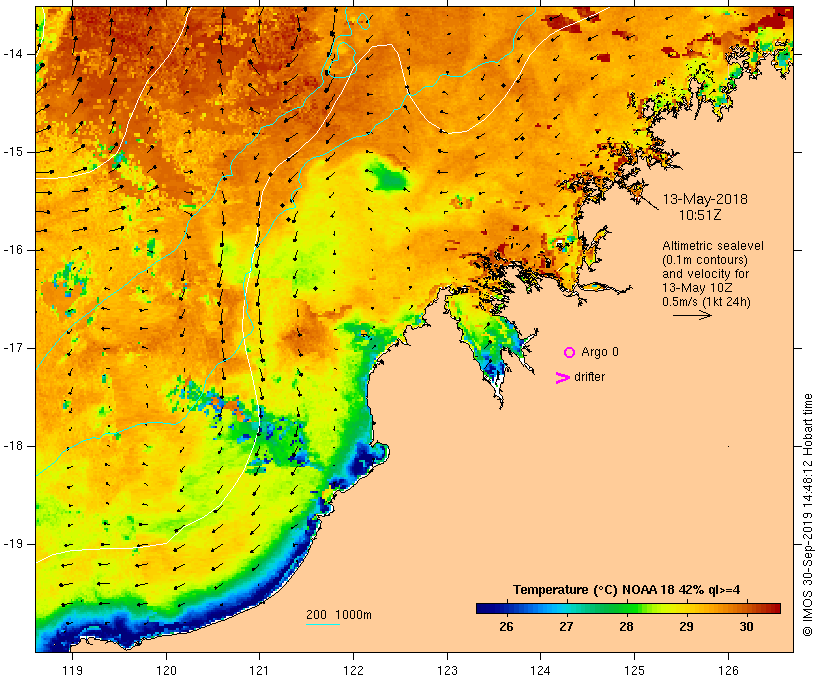820x680 pixels.
Task: Click the longitude axis label '121'
Action: 259,671
